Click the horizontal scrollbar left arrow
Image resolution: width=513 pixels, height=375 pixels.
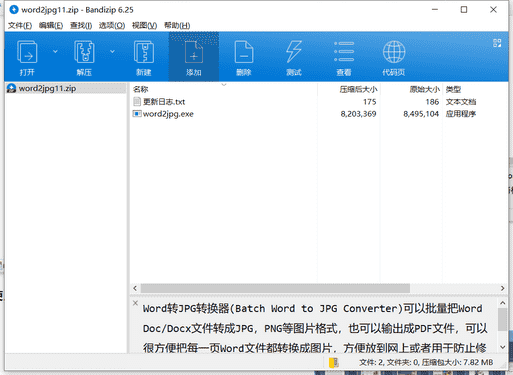(135, 288)
